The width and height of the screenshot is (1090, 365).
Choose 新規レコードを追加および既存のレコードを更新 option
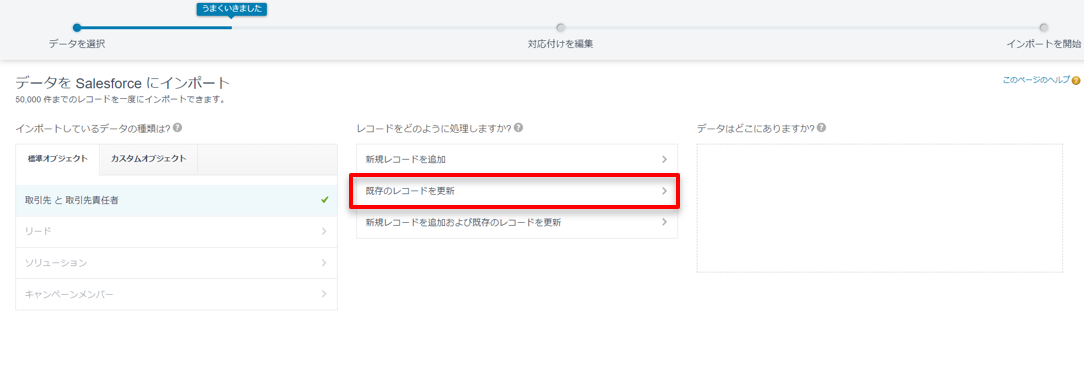516,223
